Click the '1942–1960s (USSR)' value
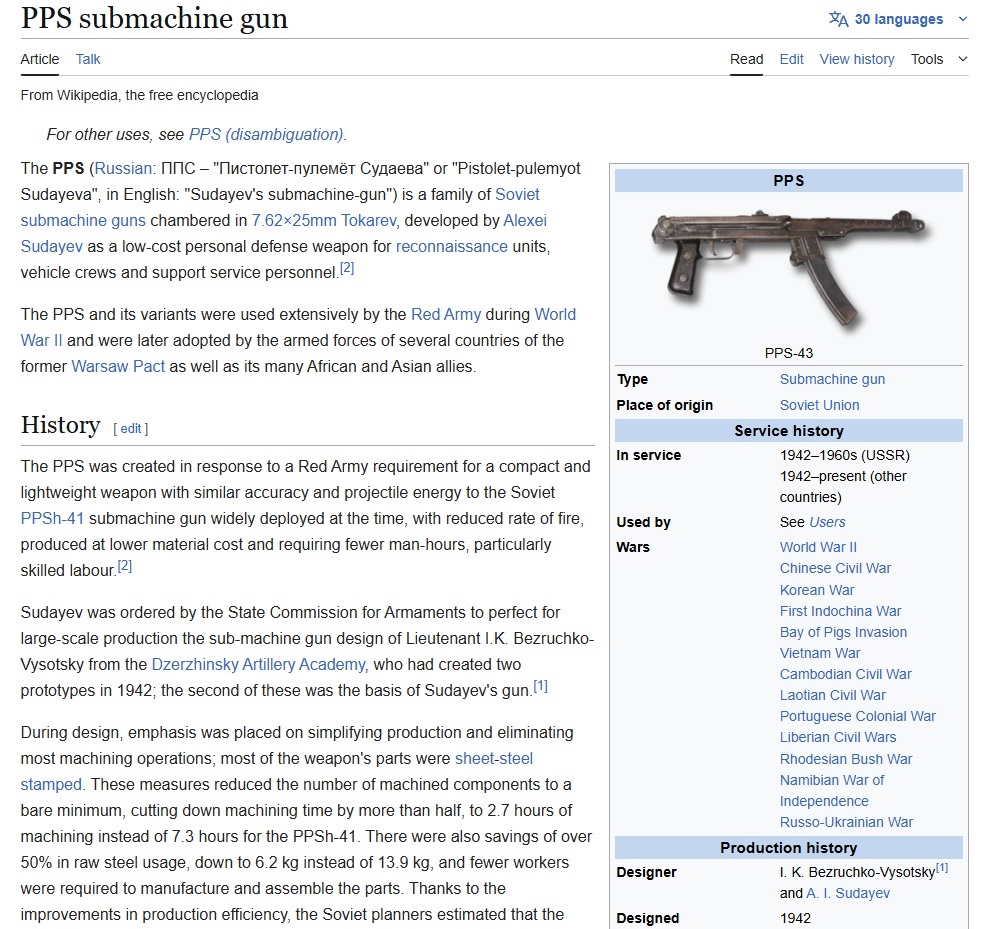Image resolution: width=985 pixels, height=929 pixels. [844, 455]
